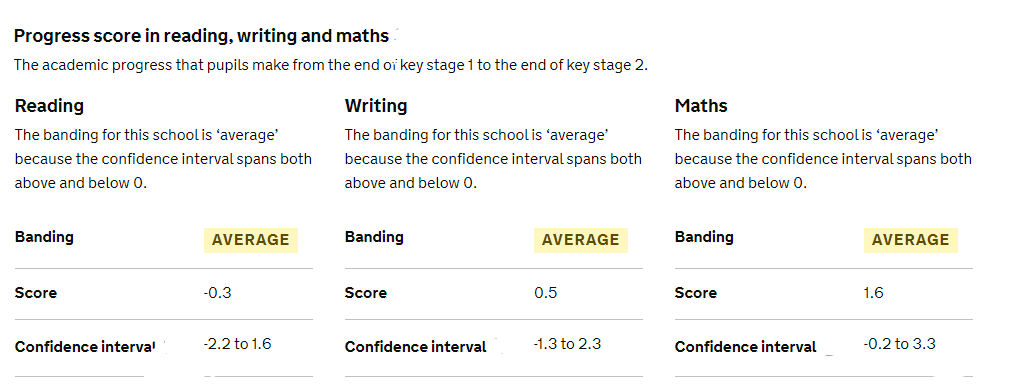Select the Maths section heading
This screenshot has height=392, width=1013.
point(701,106)
